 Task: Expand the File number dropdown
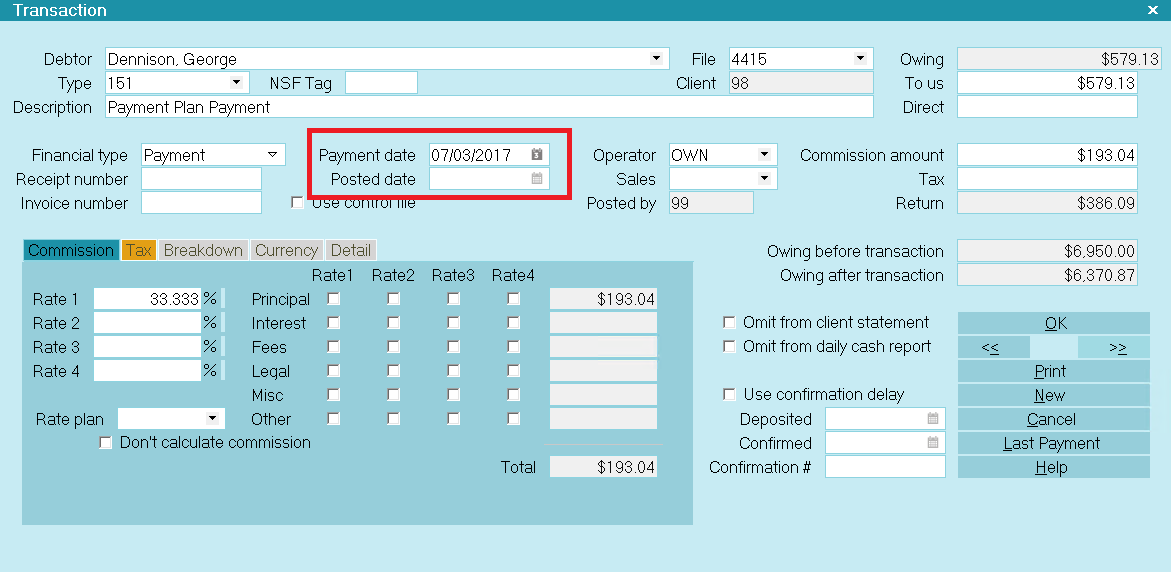click(x=860, y=58)
